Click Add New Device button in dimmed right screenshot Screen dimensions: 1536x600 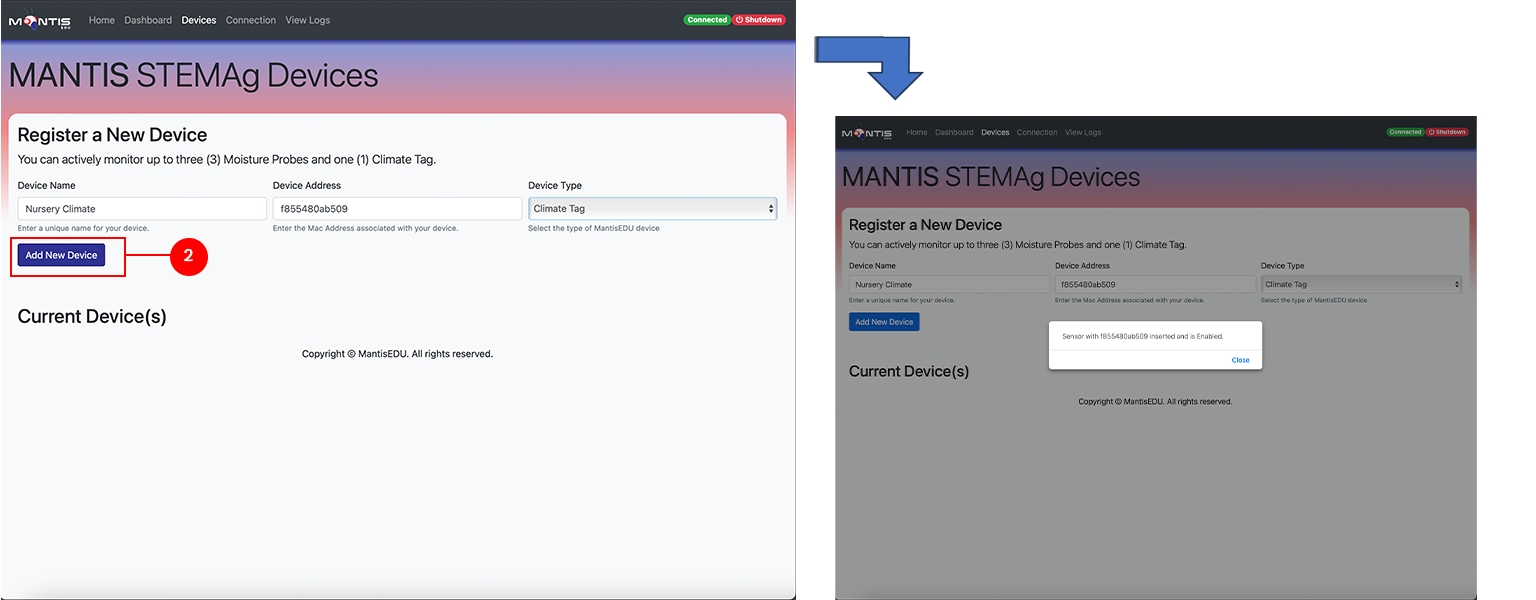click(884, 322)
